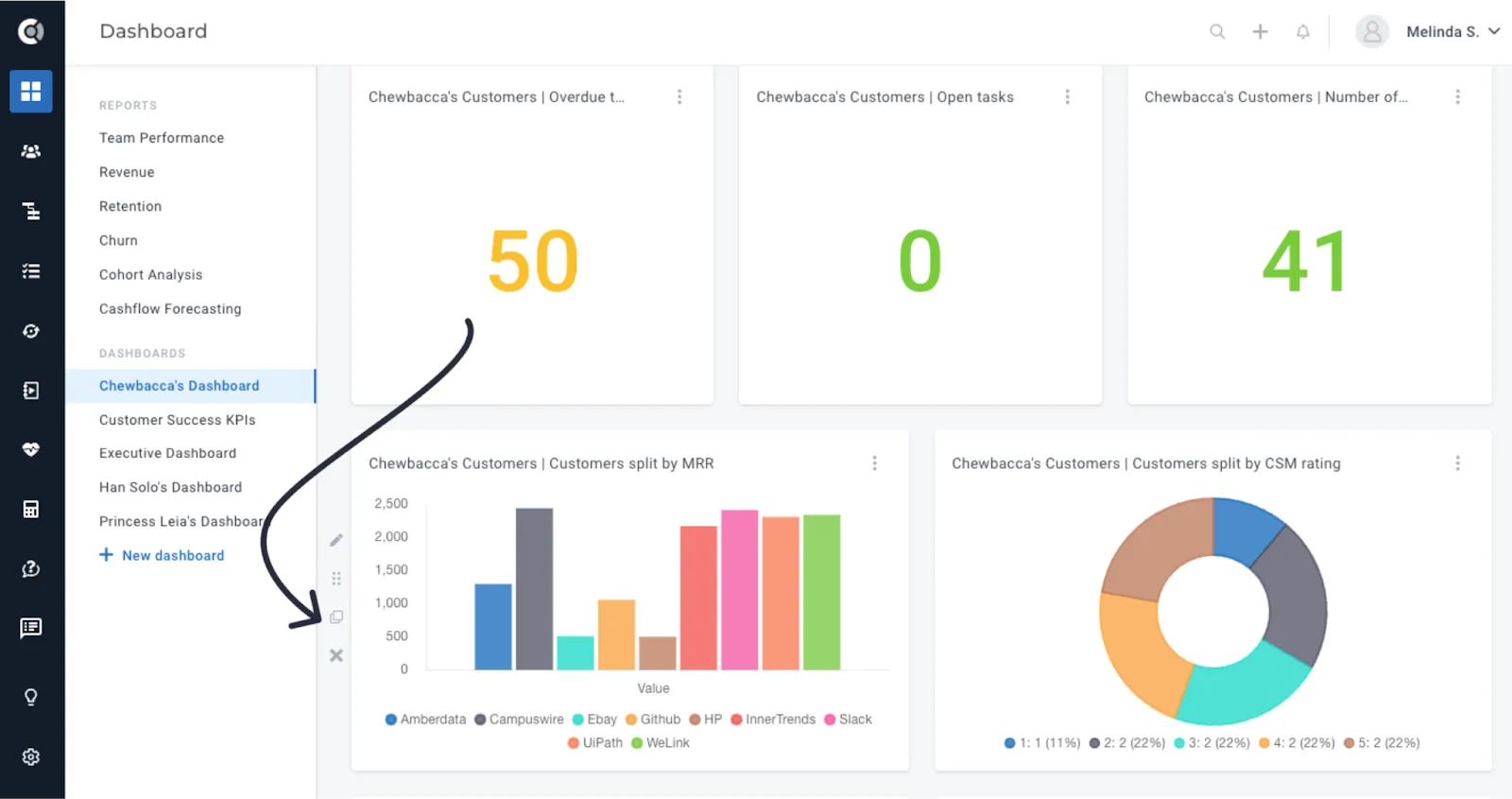Open the heart health icon in sidebar

point(31,450)
